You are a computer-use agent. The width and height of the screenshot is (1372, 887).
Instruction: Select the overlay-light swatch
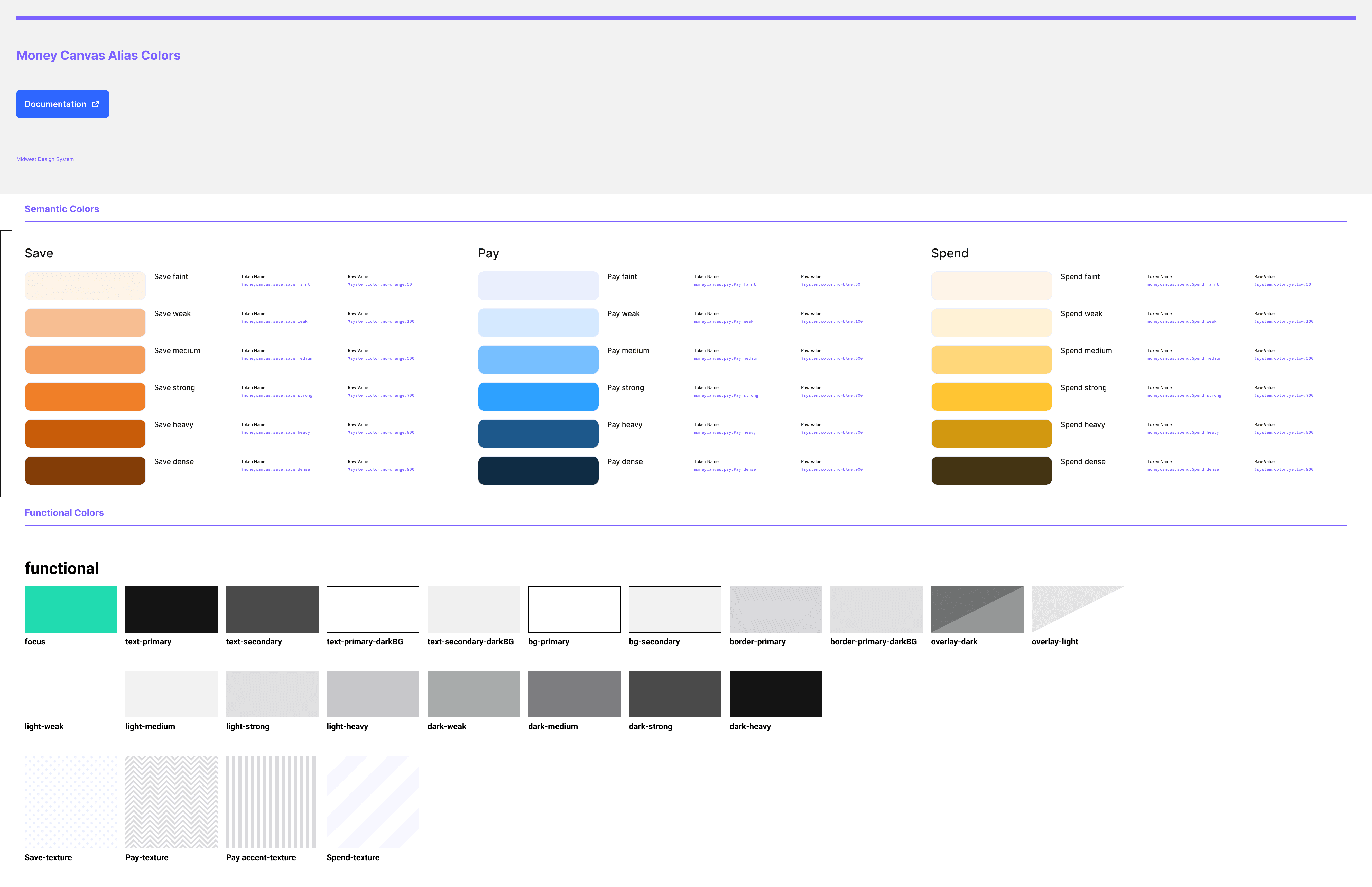click(x=1078, y=609)
